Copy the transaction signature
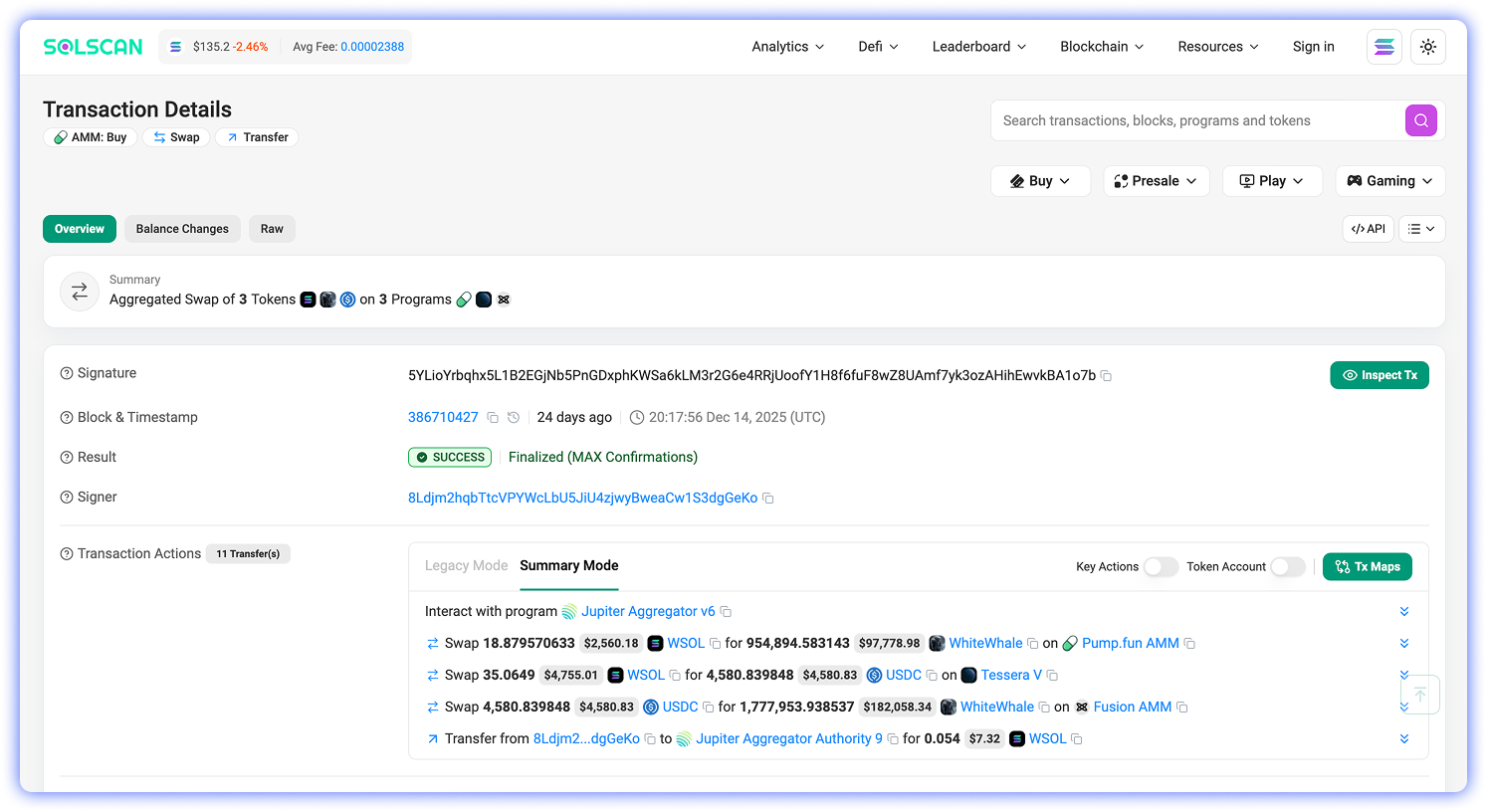Screen dimensions: 1487x812 (x=1106, y=376)
